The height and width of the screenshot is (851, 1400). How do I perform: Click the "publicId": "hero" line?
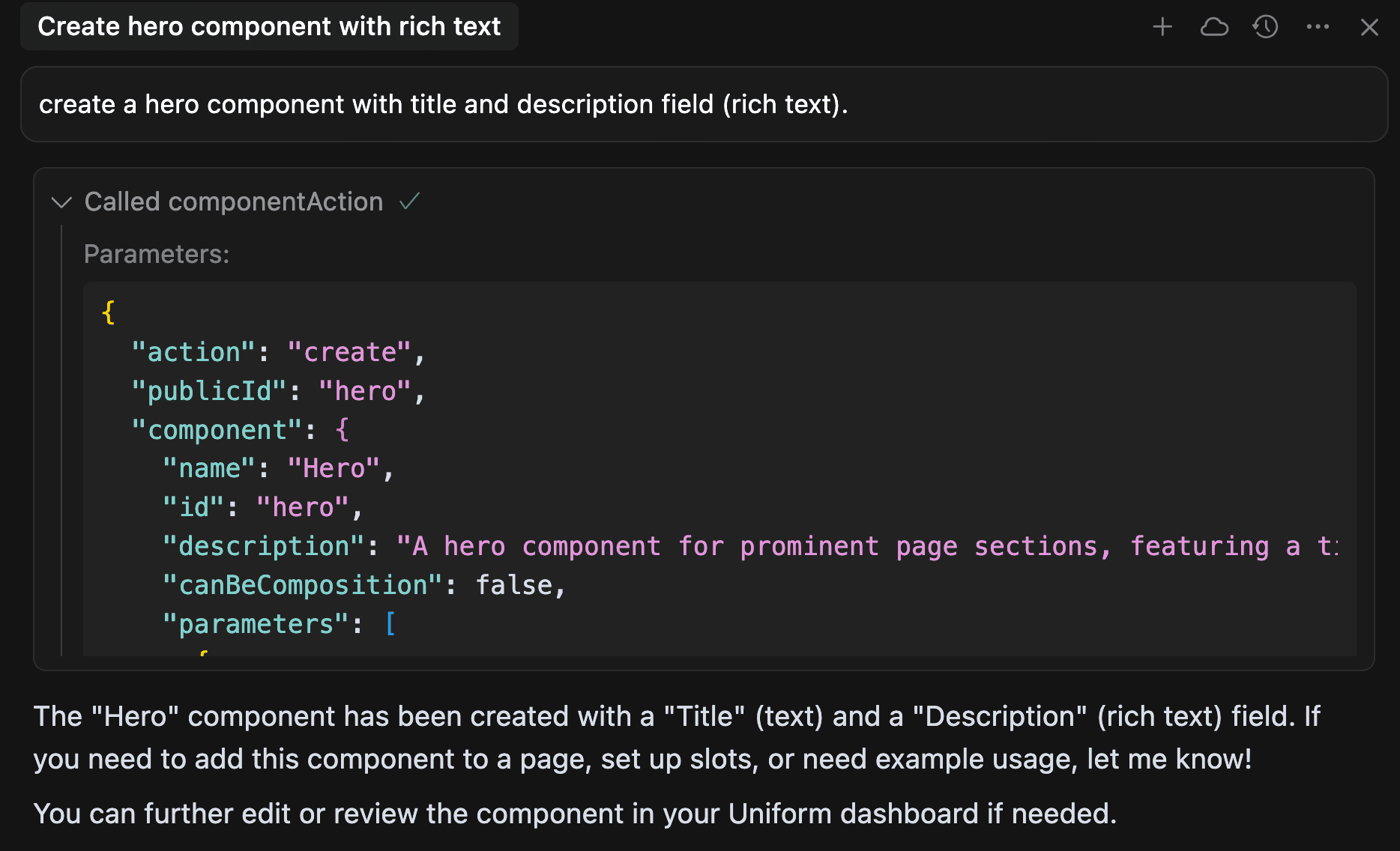coord(279,391)
